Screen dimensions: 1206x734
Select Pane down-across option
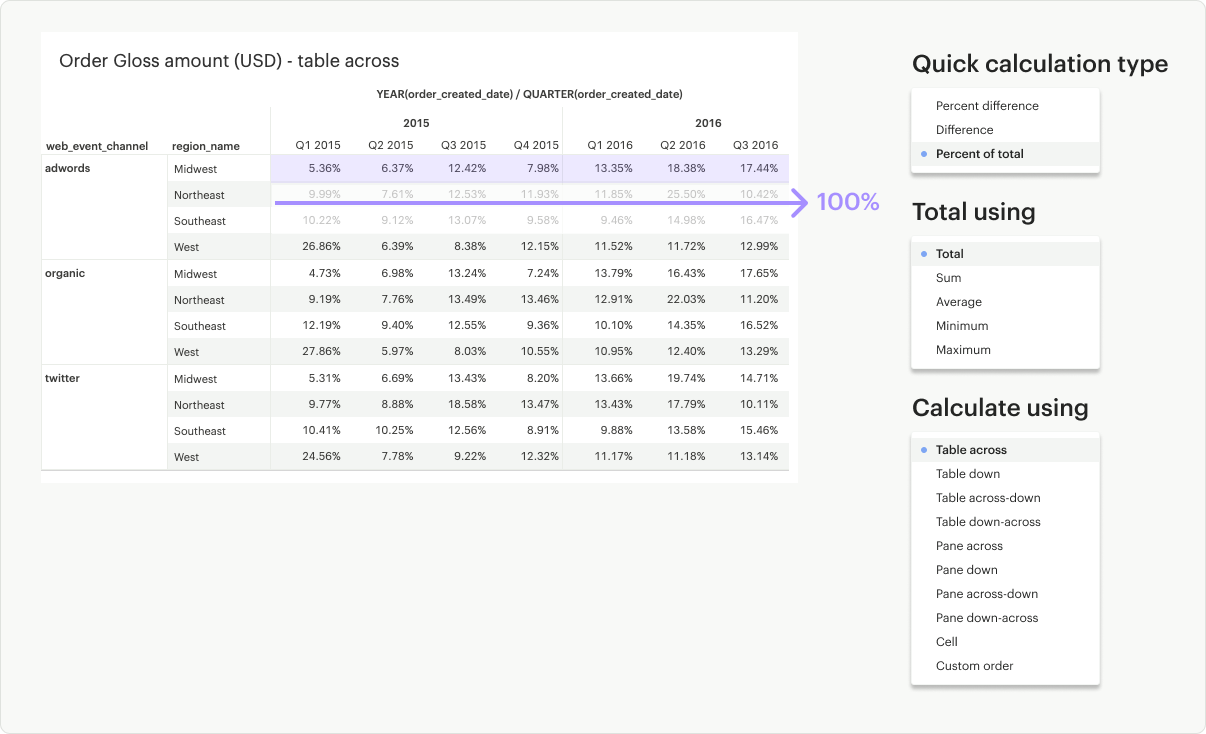click(x=986, y=618)
